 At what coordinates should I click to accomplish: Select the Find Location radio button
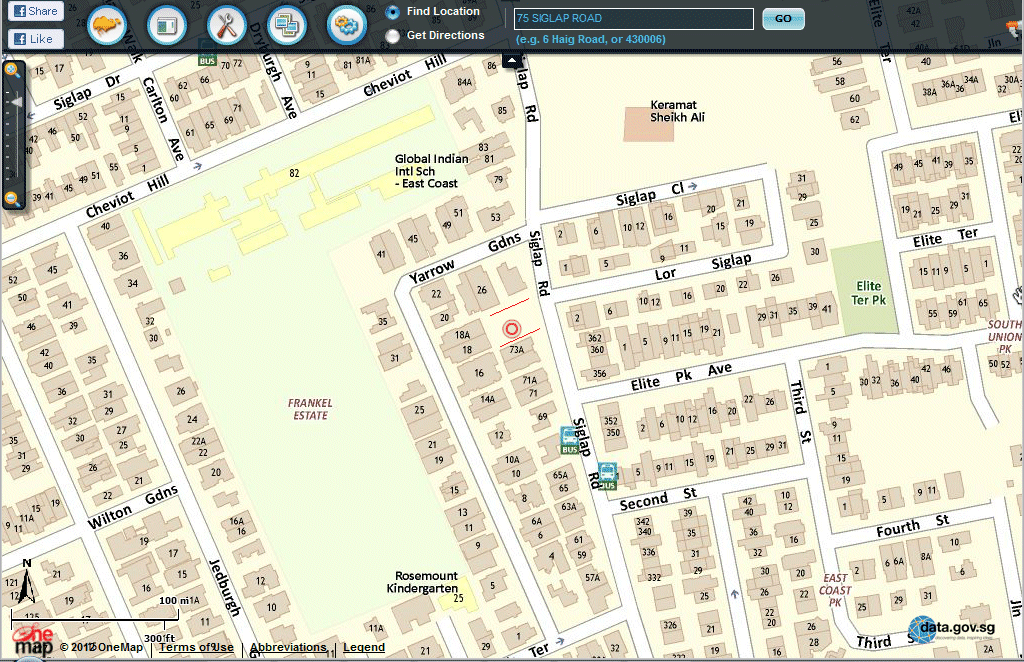[393, 12]
